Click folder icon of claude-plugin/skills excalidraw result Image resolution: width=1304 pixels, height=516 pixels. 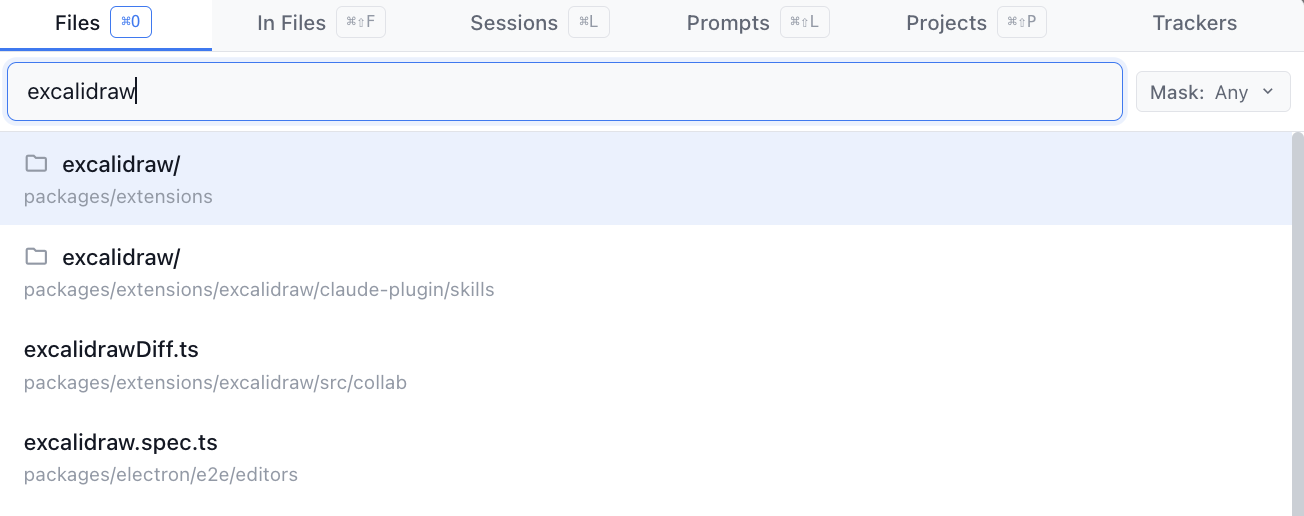click(36, 257)
